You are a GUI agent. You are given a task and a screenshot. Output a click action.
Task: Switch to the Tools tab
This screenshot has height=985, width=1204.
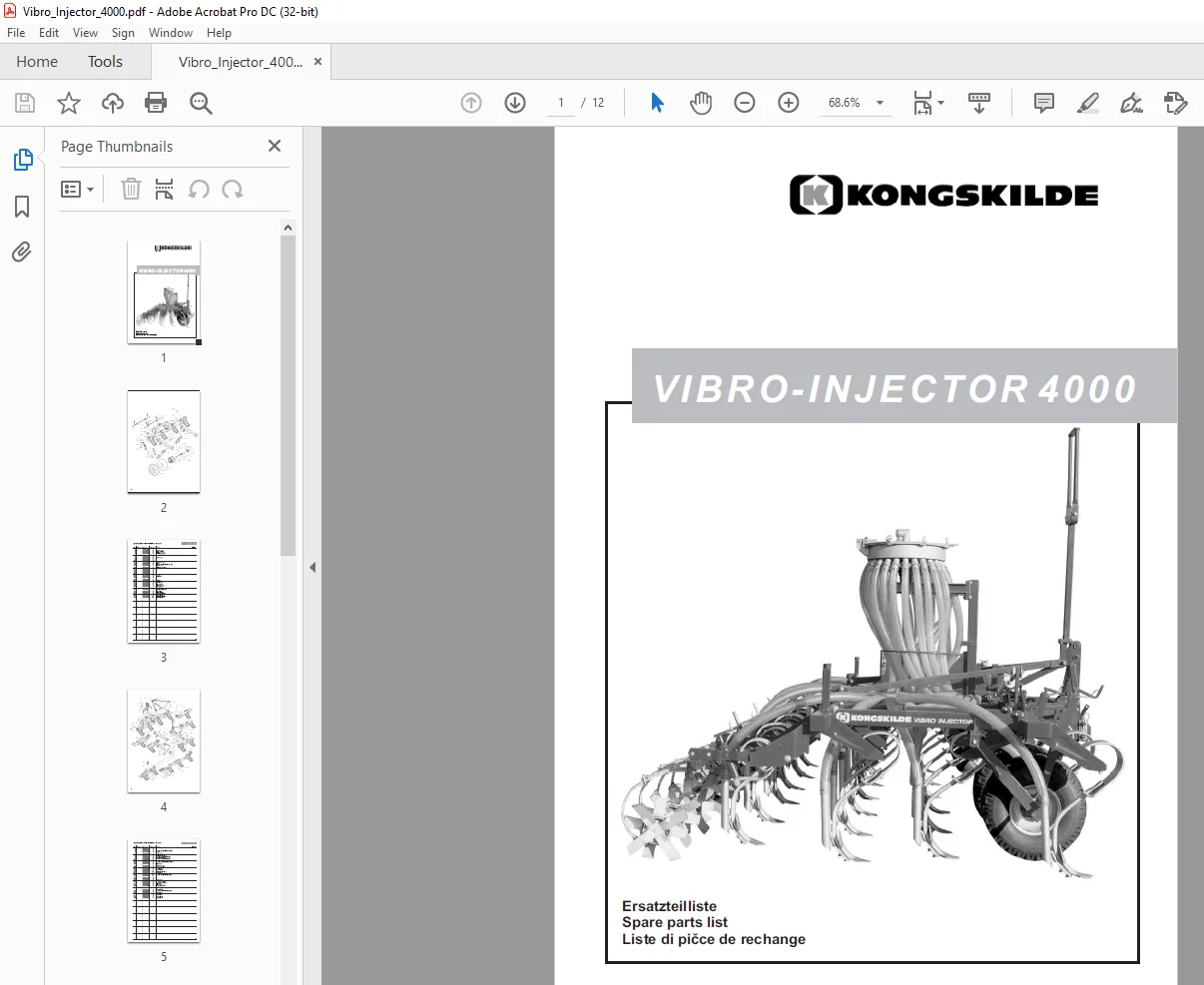105,62
